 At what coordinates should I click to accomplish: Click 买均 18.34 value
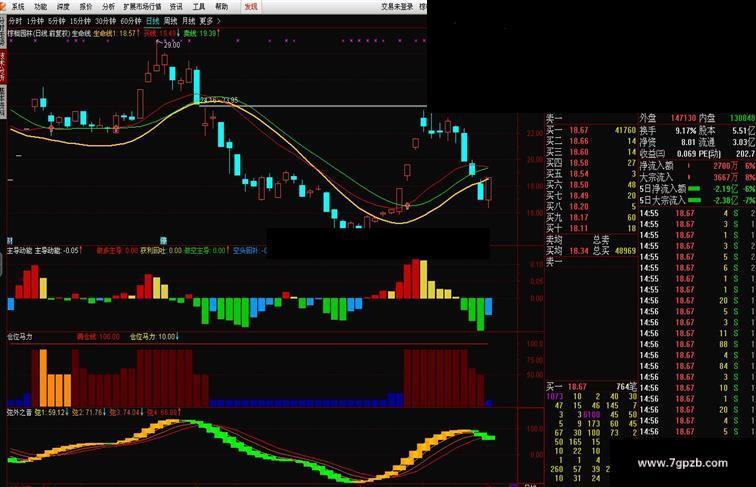579,251
